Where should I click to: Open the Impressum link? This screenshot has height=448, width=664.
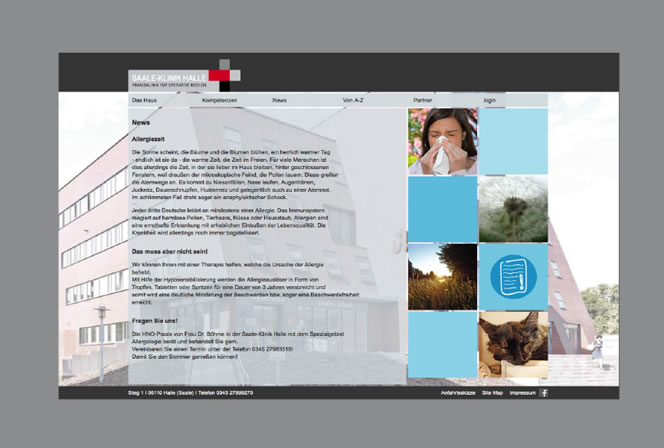522,393
